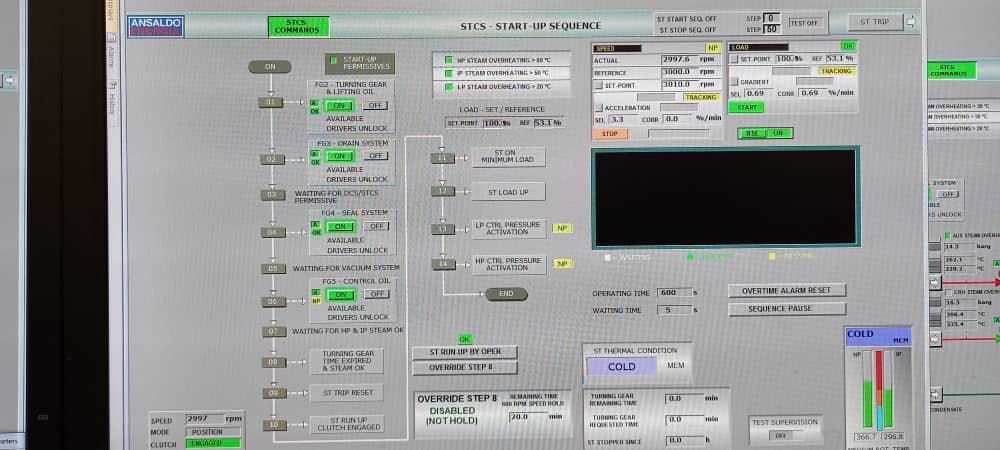The image size is (1000, 450).
Task: Select step 03 box in the sequence
Action: (x=272, y=195)
